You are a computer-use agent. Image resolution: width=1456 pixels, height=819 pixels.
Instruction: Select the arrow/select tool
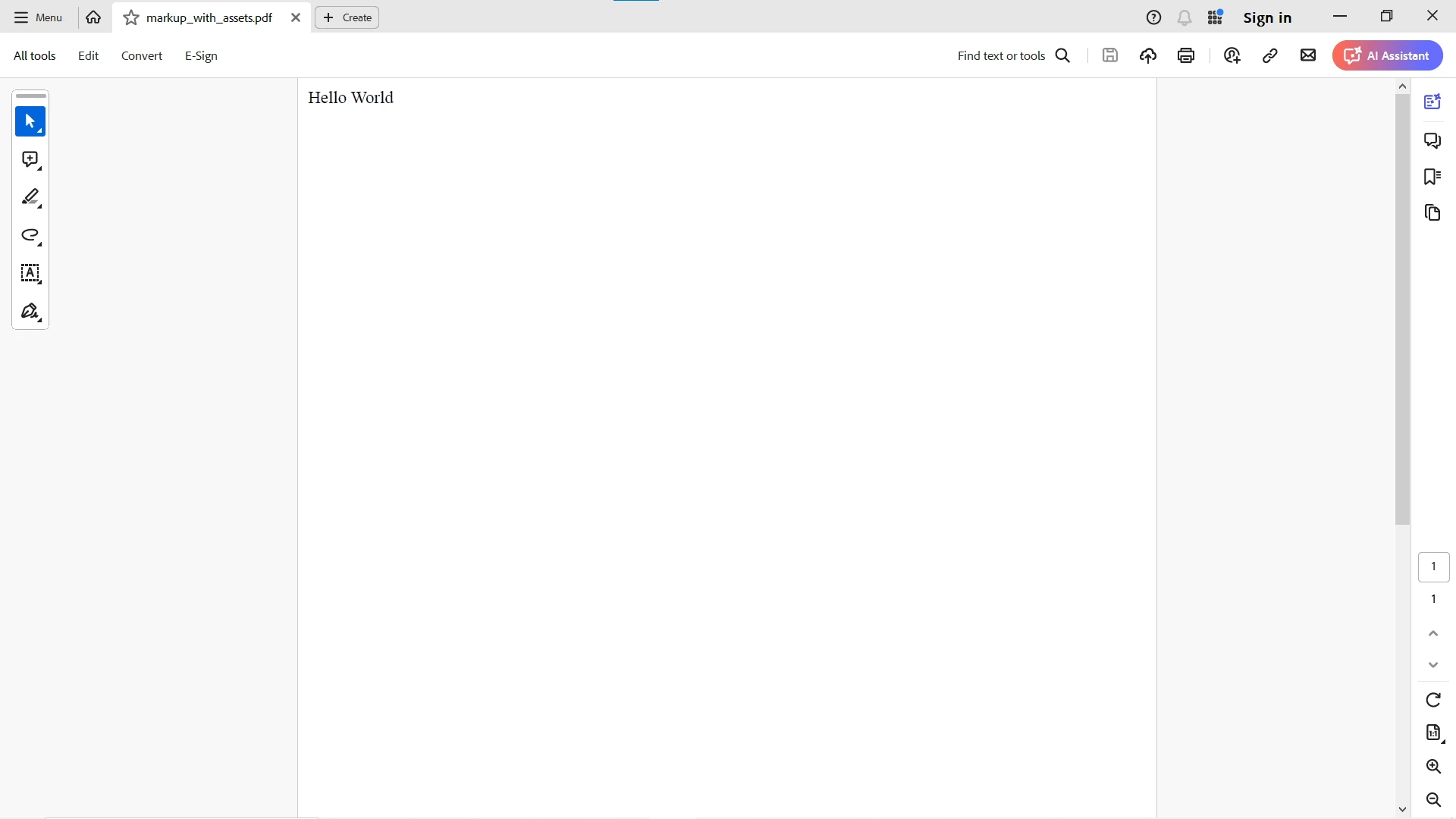(30, 121)
